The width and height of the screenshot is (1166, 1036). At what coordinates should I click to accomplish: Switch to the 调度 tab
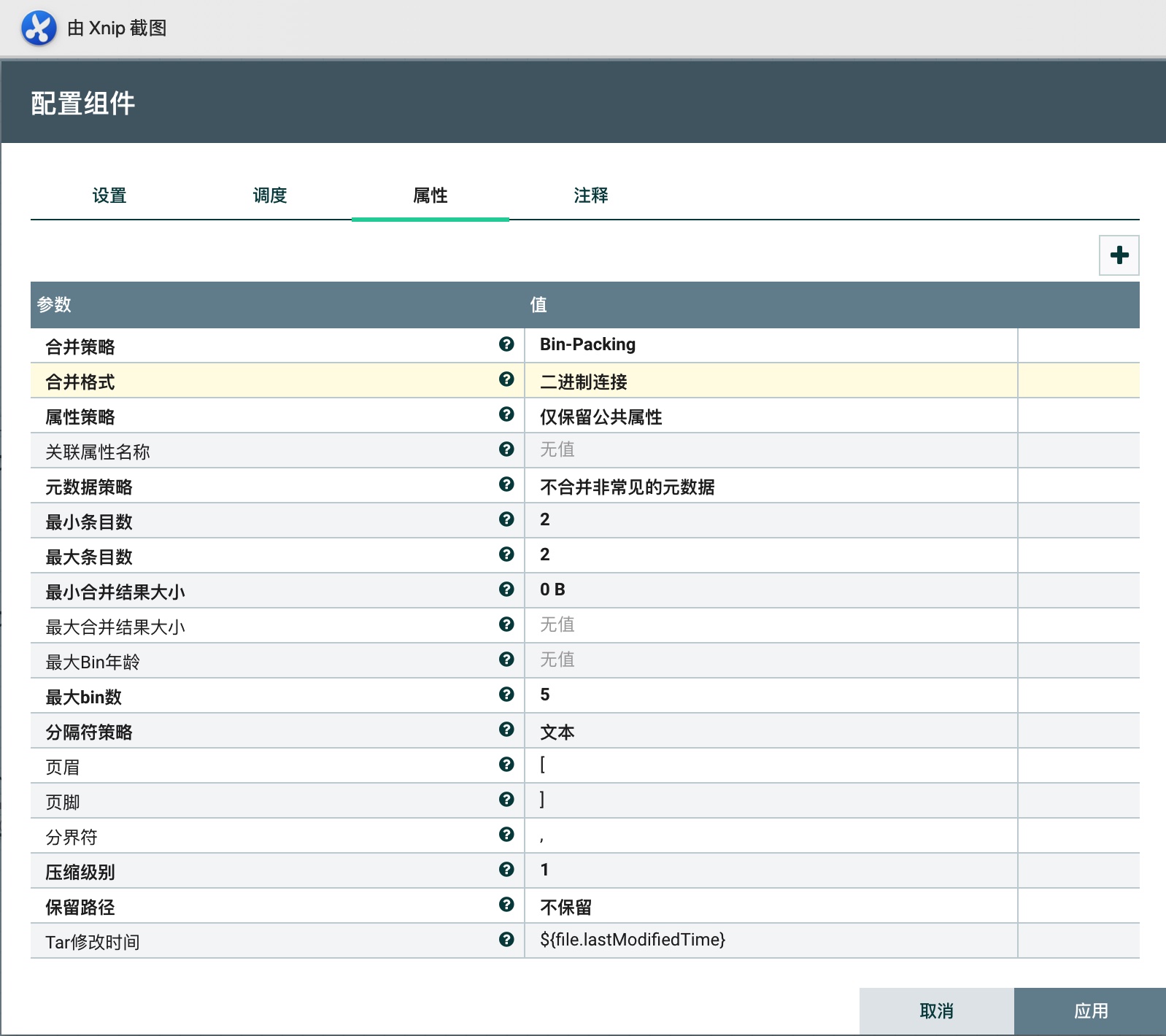click(270, 196)
